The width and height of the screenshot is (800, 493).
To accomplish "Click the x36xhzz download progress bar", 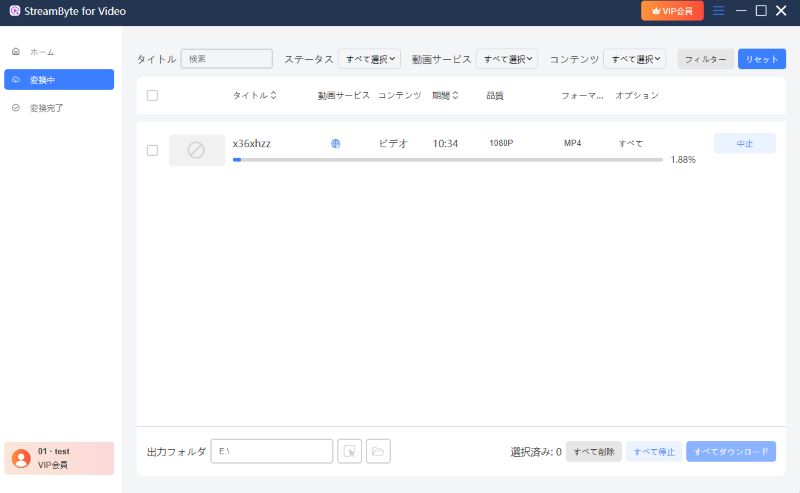I will (447, 160).
